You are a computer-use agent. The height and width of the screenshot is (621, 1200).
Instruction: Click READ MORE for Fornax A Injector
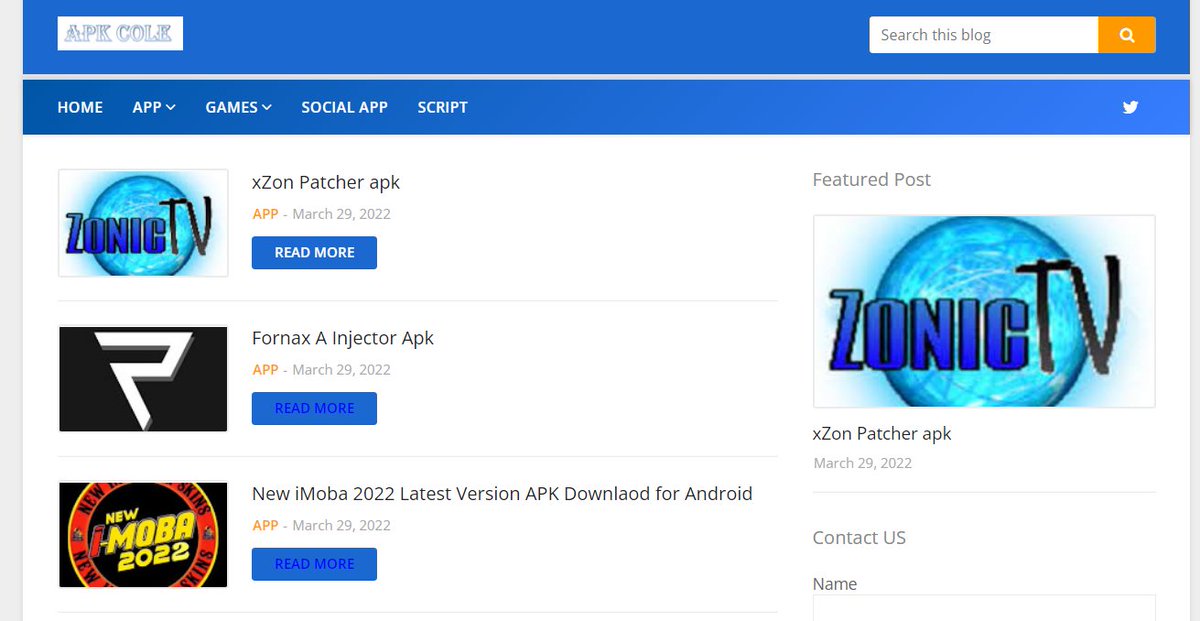click(x=314, y=409)
